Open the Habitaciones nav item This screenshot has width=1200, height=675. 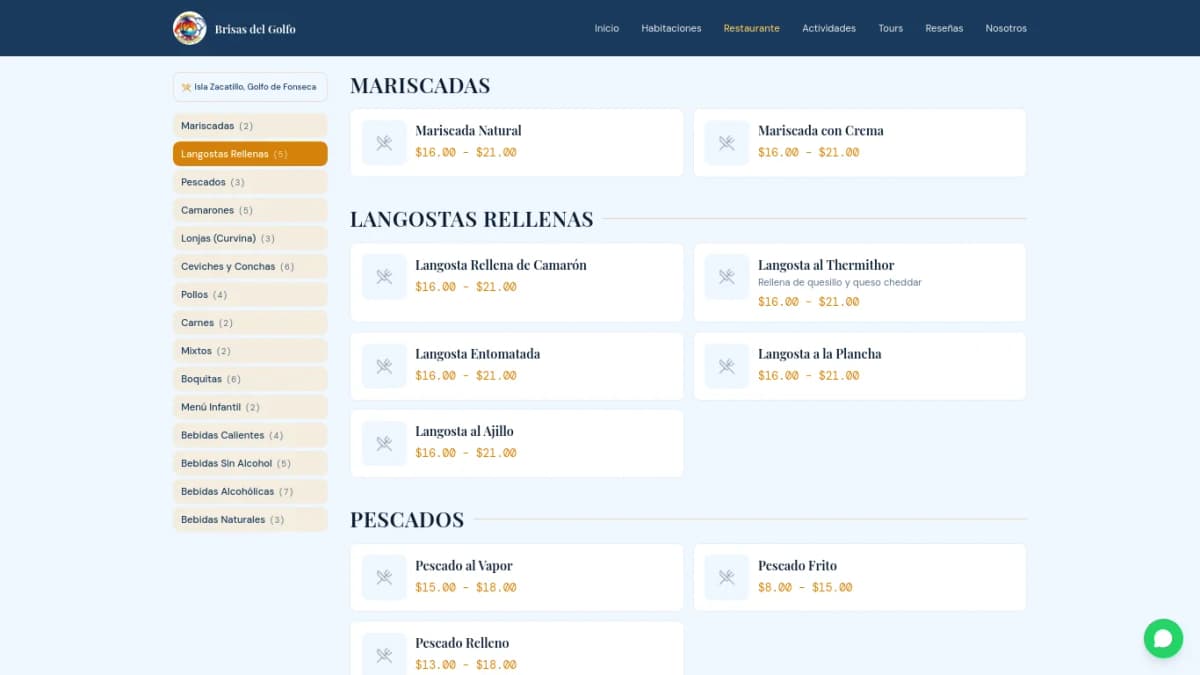pos(671,28)
